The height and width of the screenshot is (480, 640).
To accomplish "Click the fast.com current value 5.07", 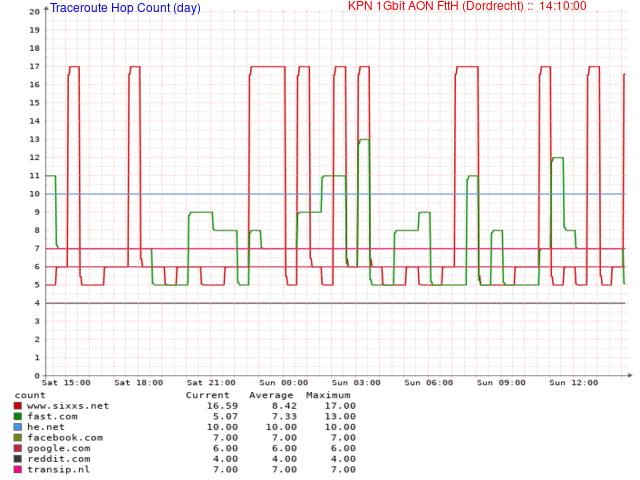I will [x=226, y=416].
